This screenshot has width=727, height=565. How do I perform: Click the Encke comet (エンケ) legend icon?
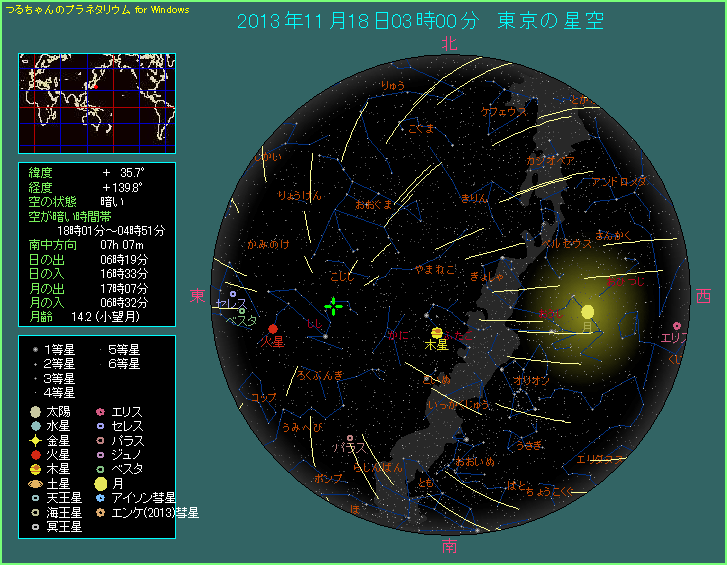tap(101, 511)
